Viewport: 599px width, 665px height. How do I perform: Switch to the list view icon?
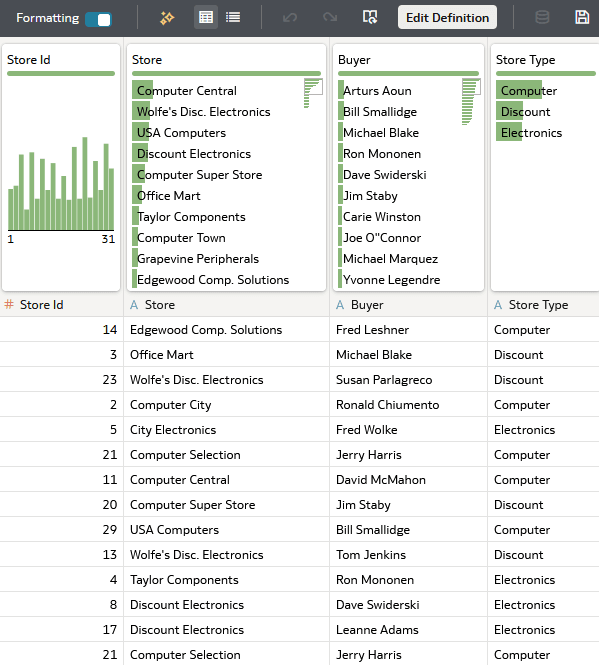tap(233, 17)
